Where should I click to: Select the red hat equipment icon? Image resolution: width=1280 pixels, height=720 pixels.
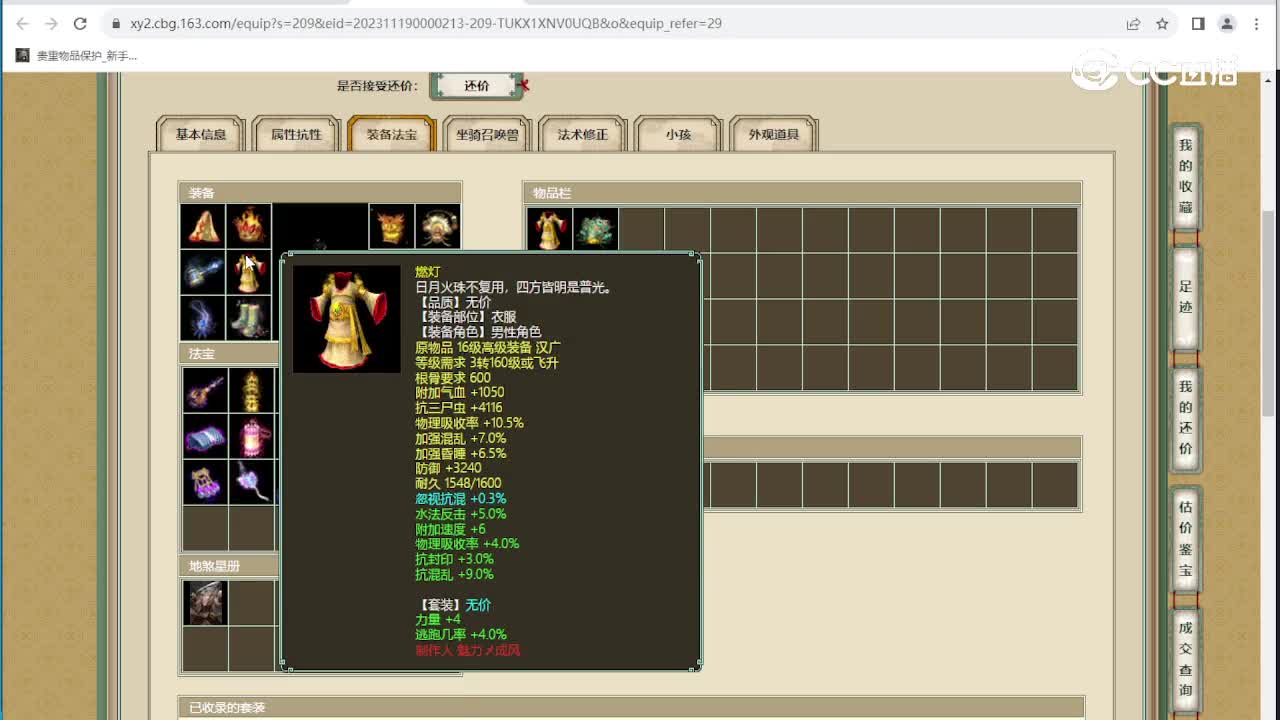pos(203,227)
